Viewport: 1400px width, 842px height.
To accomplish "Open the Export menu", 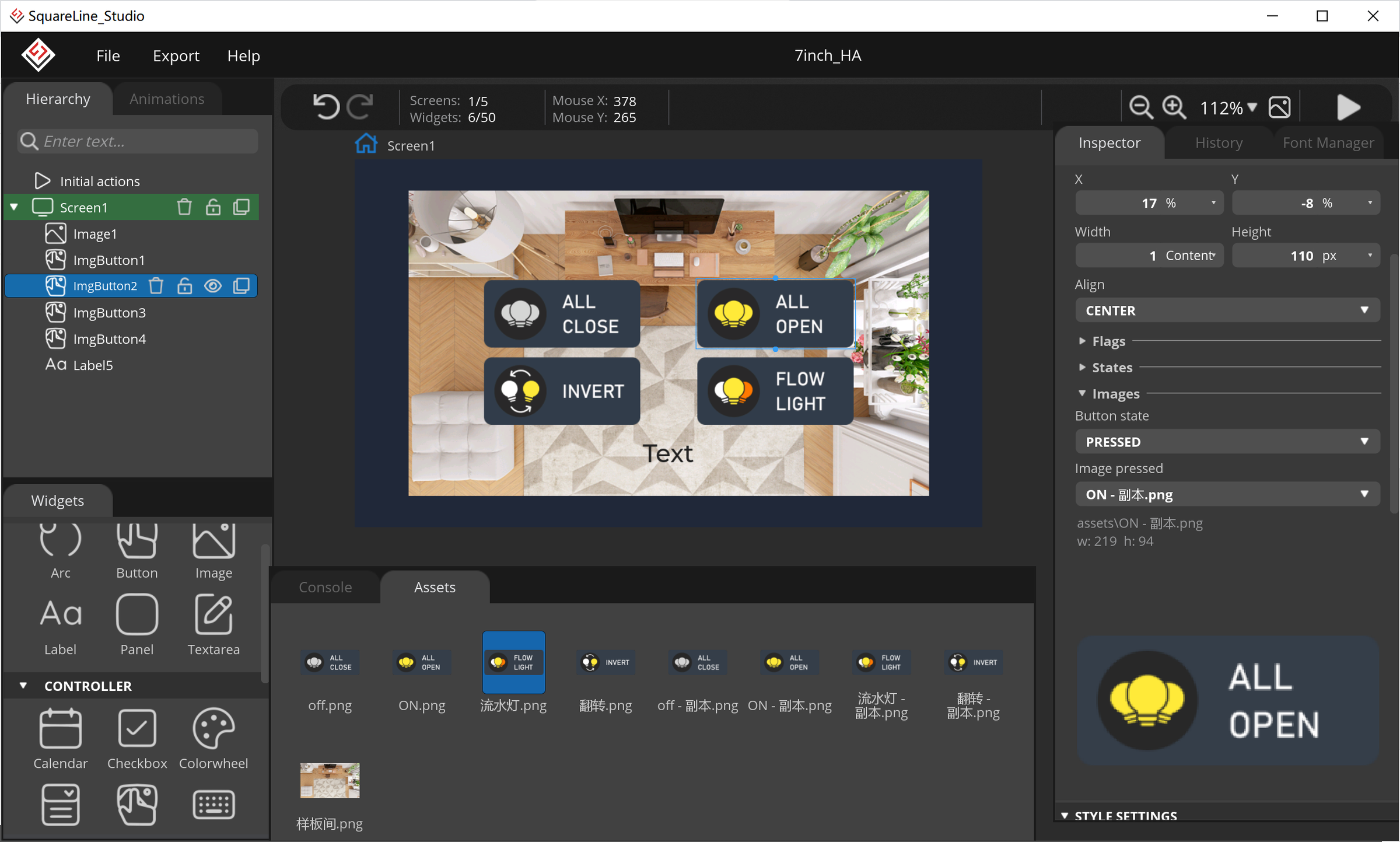I will point(176,56).
